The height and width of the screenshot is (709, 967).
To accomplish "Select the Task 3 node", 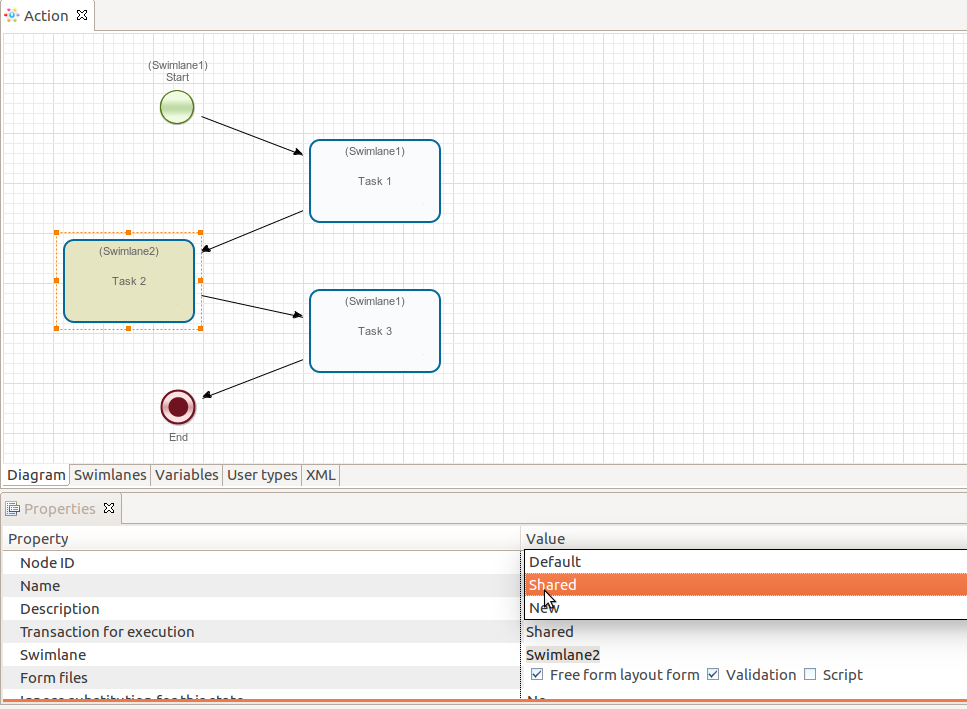I will 375,331.
